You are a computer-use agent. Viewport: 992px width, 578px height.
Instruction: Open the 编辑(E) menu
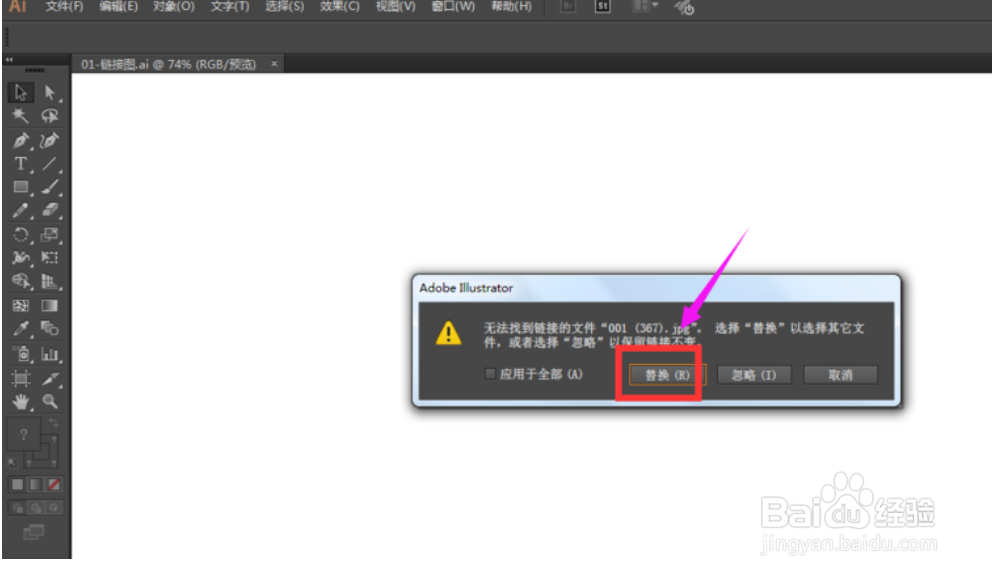118,7
